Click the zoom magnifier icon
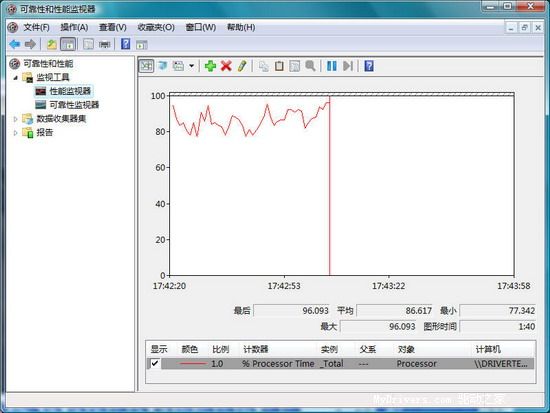This screenshot has width=550, height=413. [x=310, y=66]
